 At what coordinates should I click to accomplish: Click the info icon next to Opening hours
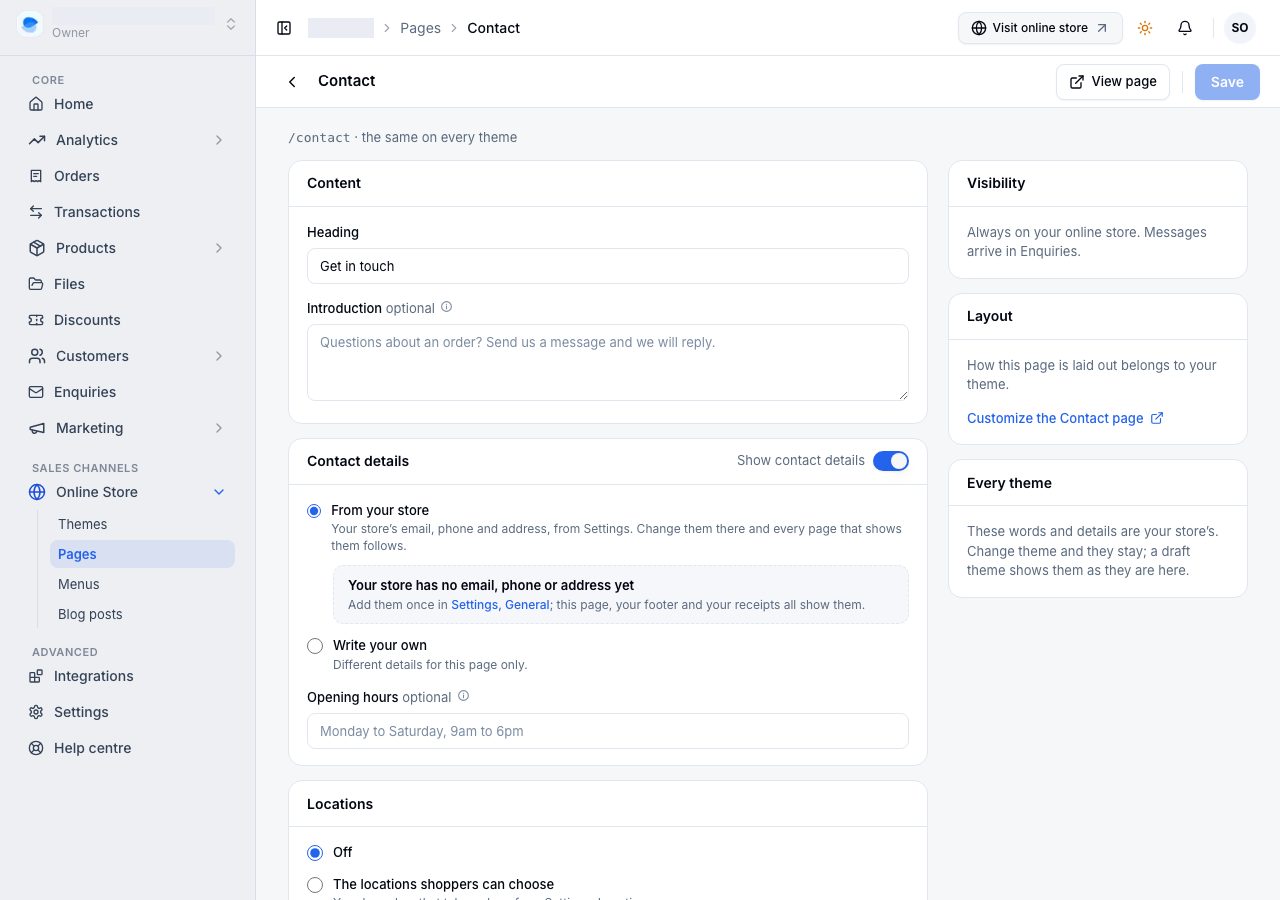[463, 696]
